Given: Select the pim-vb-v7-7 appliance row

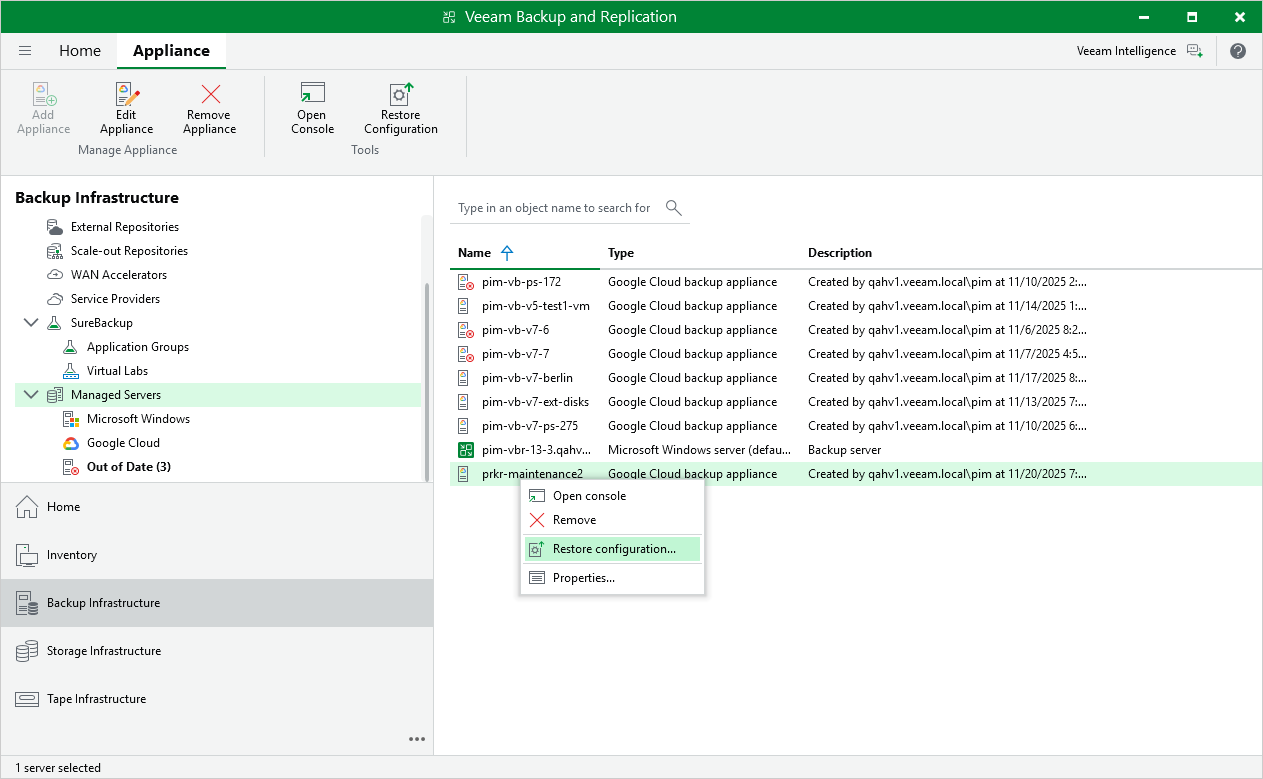Looking at the screenshot, I should pyautogui.click(x=855, y=354).
